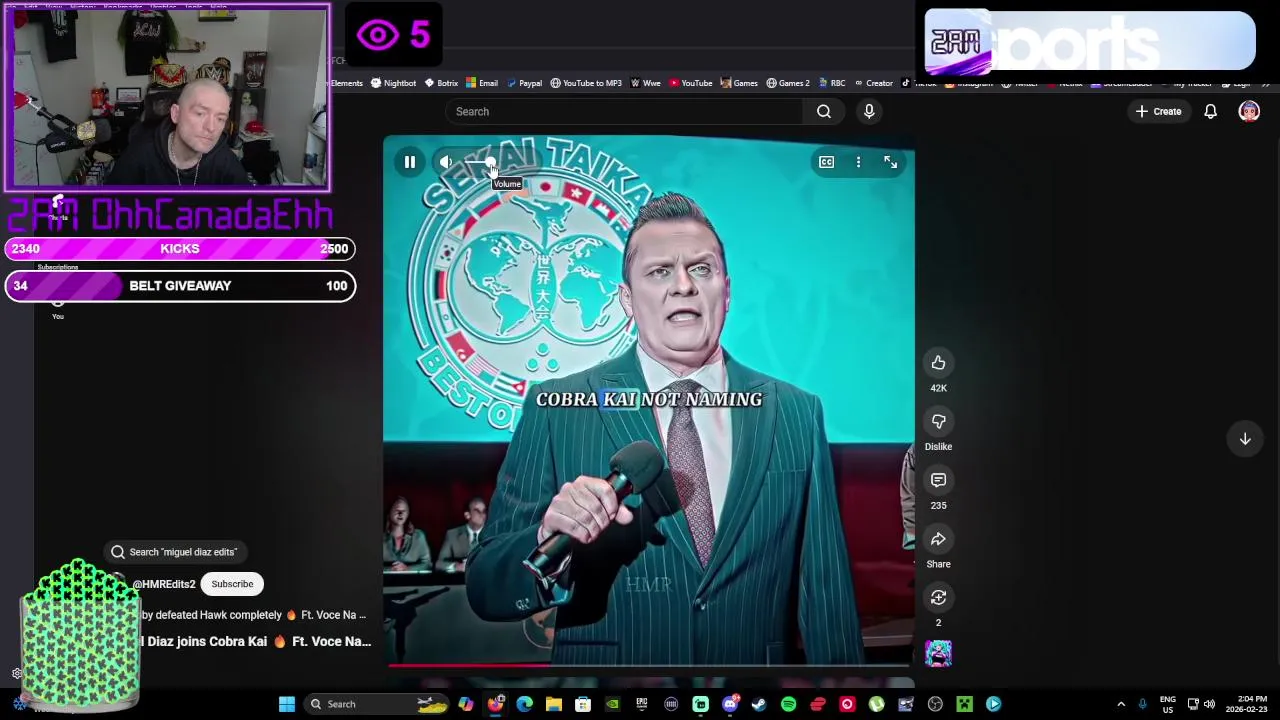Viewport: 1280px width, 720px height.
Task: Open Firefox from the taskbar
Action: 495,704
